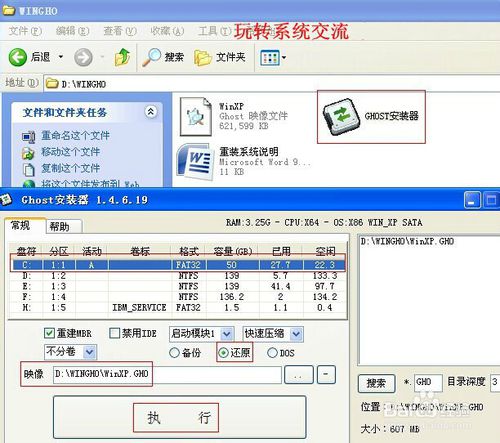Open the Search (搜索) magnifier in Explorer toolbar
Viewport: 500px width, 443px height.
tap(152, 57)
